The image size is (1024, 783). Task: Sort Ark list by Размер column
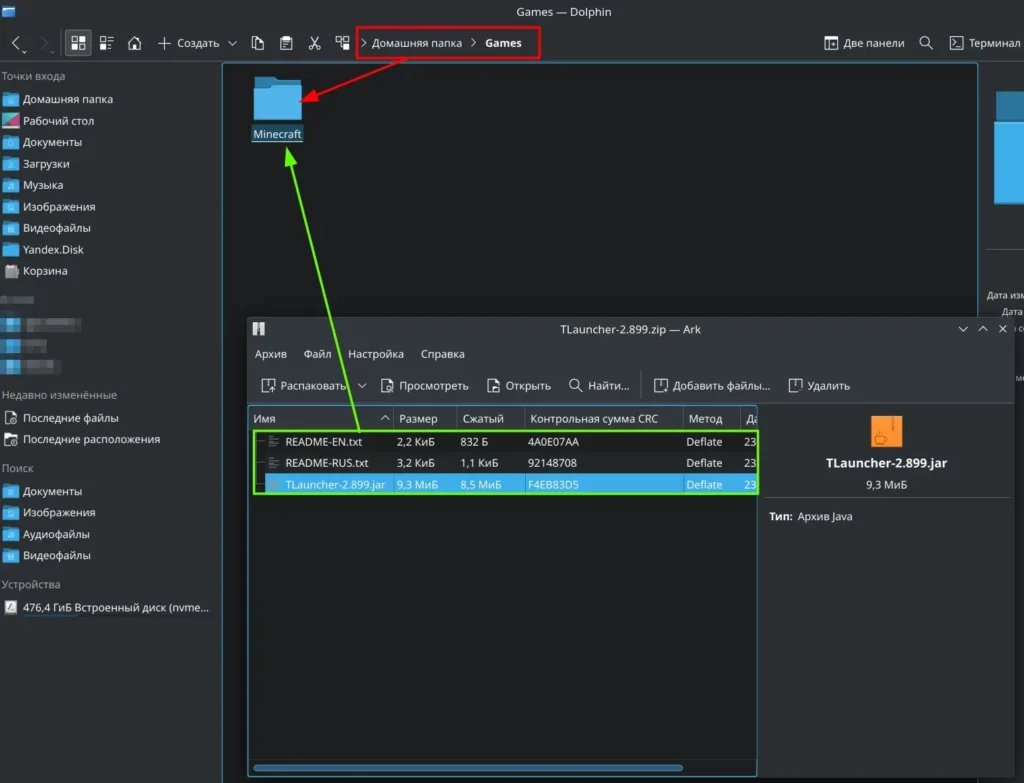pos(424,419)
